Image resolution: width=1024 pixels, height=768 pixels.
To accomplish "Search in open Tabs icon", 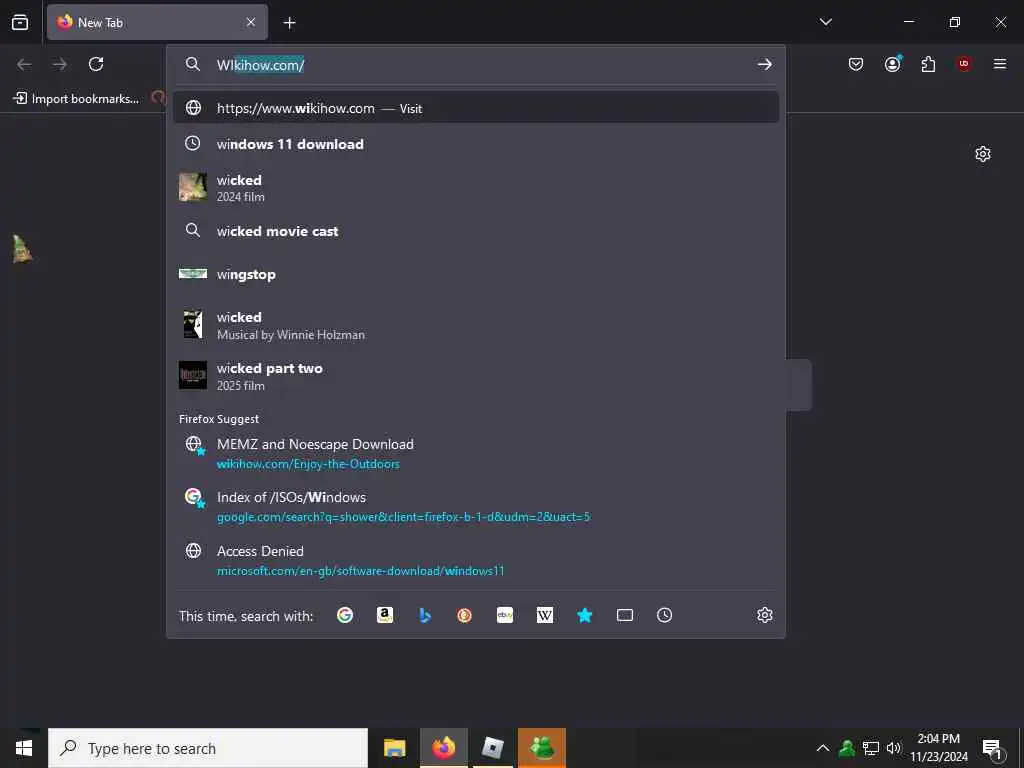I will (x=624, y=615).
